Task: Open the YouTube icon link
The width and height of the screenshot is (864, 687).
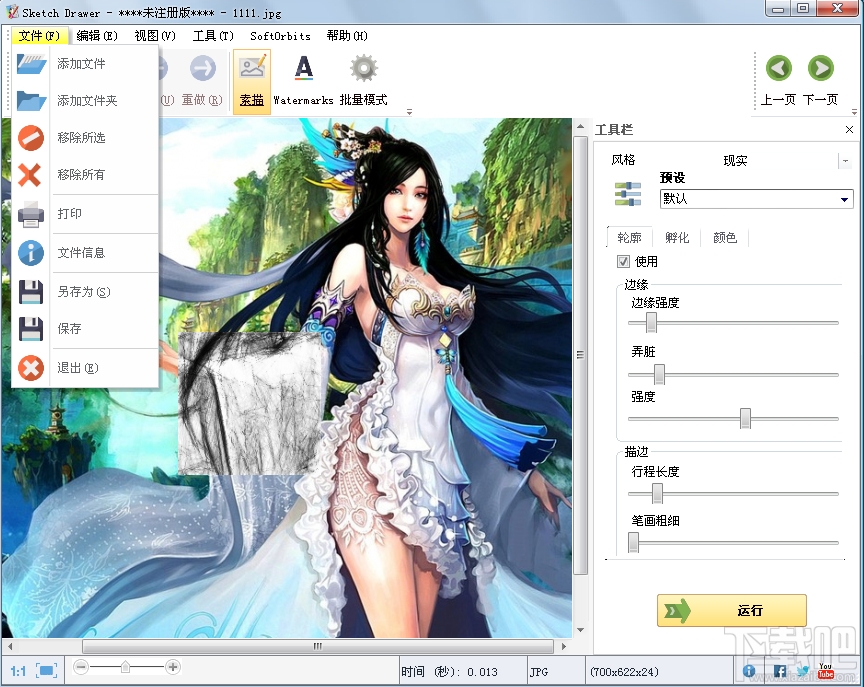Action: [825, 670]
